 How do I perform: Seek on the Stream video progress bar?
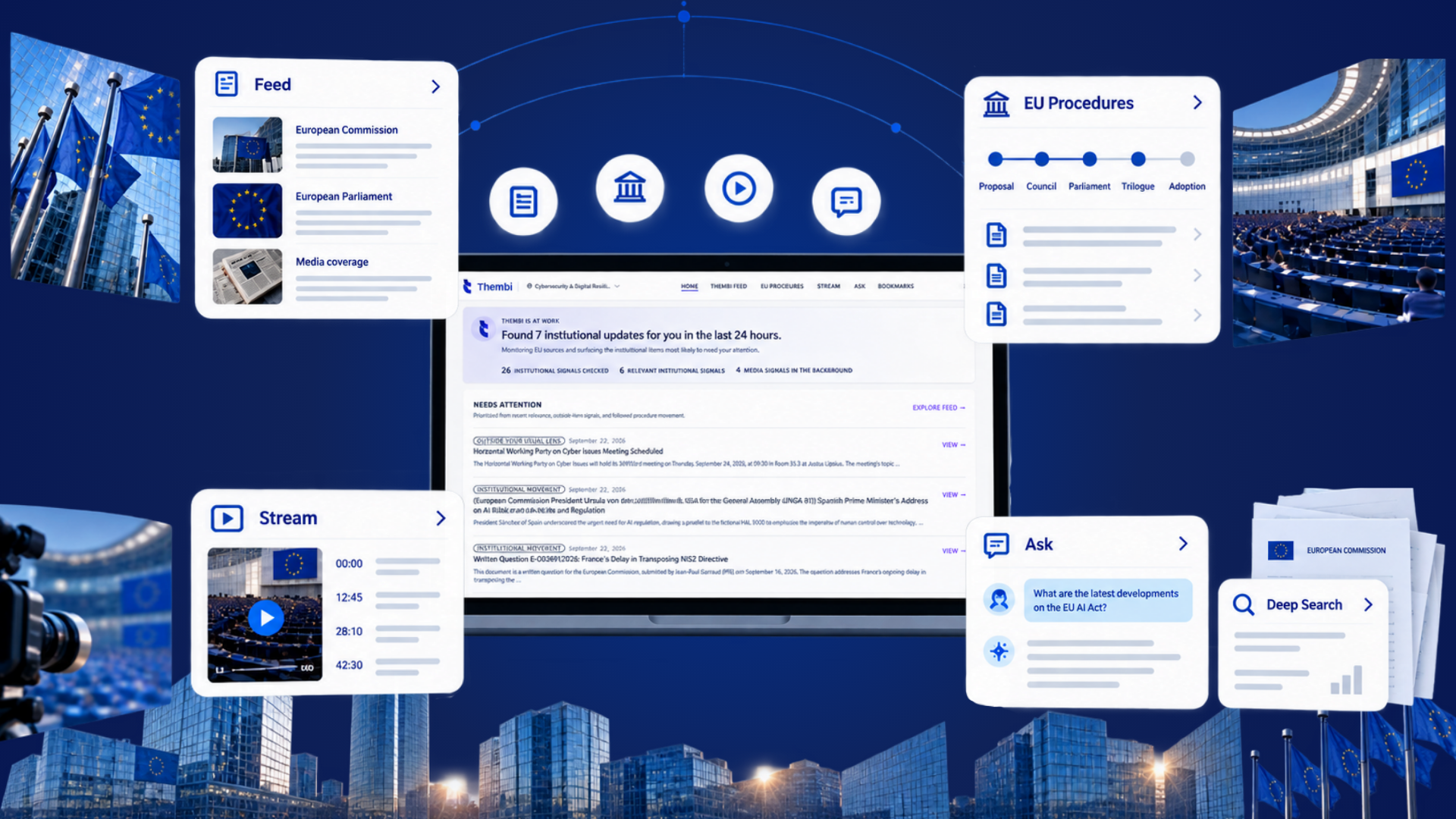point(265,668)
